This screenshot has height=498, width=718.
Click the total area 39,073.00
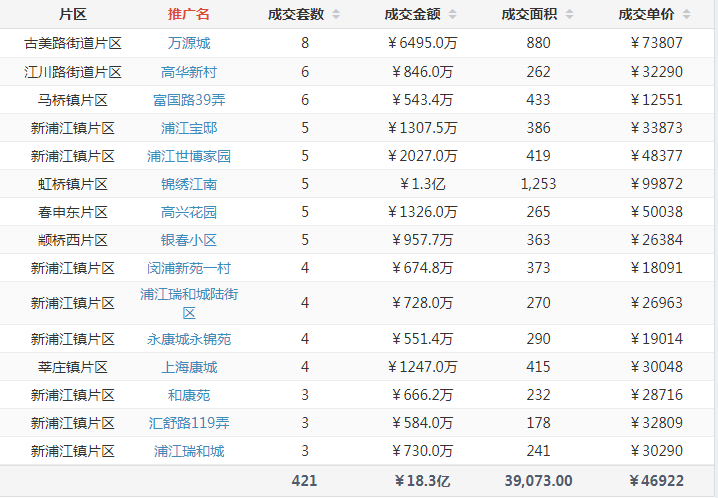[x=538, y=481]
